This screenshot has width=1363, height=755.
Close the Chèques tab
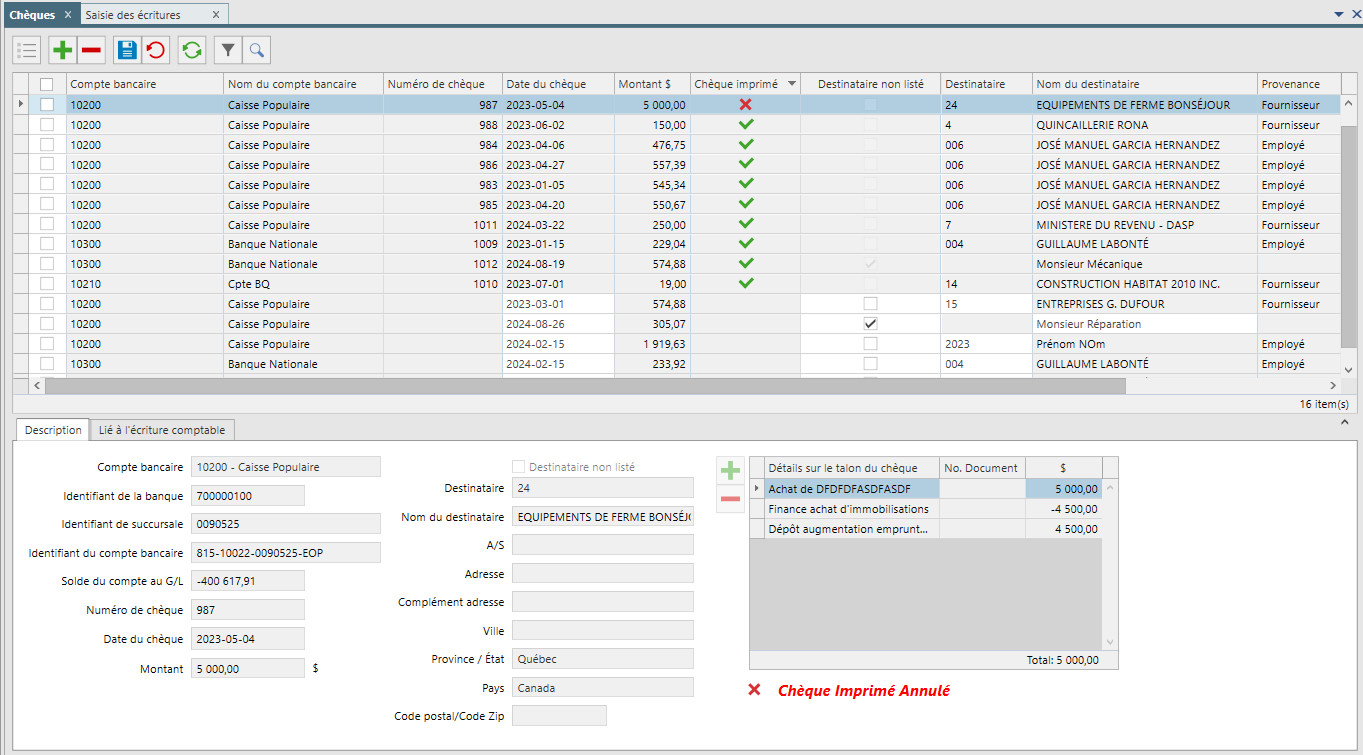tap(67, 15)
